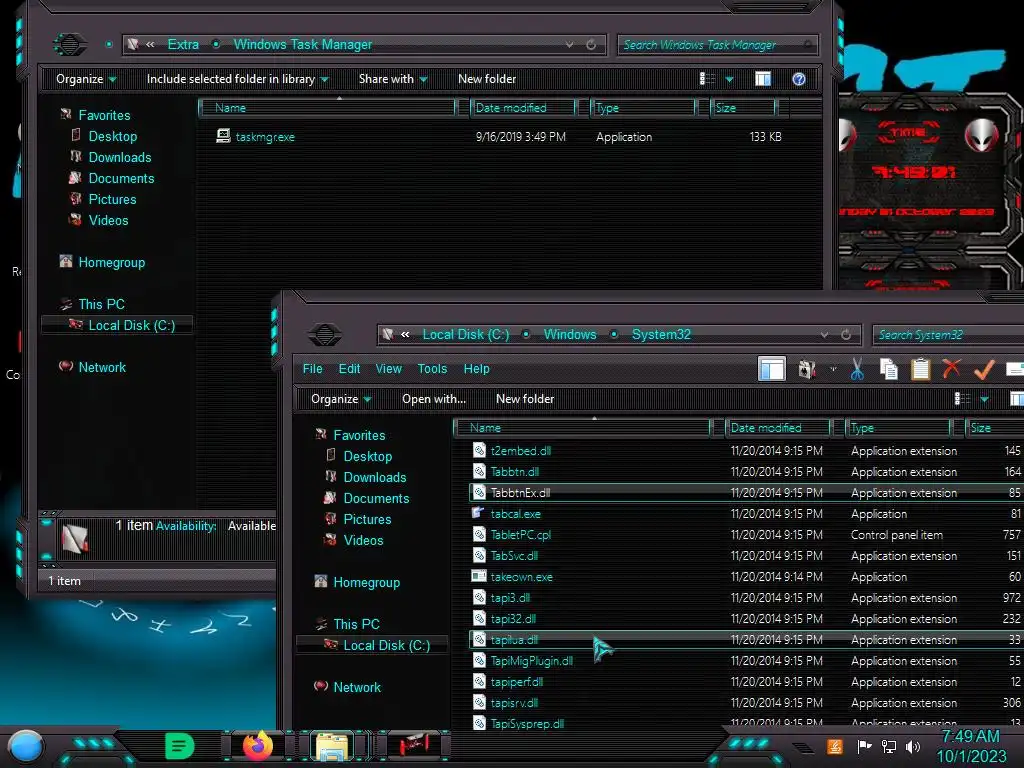Click Open with... in System32 window
The width and height of the screenshot is (1024, 768).
[434, 399]
